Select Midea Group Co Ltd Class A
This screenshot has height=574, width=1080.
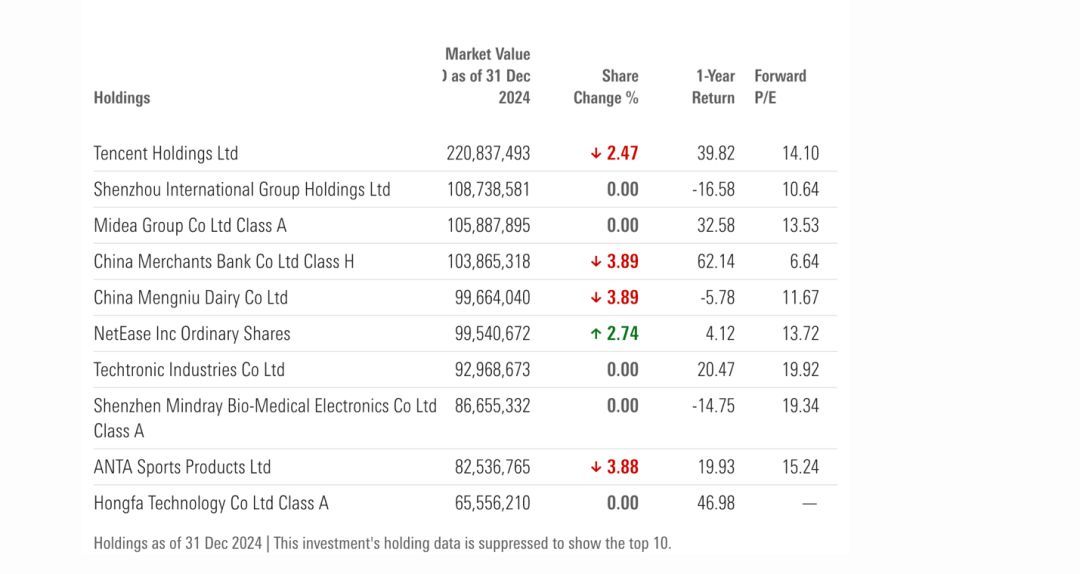pos(190,226)
